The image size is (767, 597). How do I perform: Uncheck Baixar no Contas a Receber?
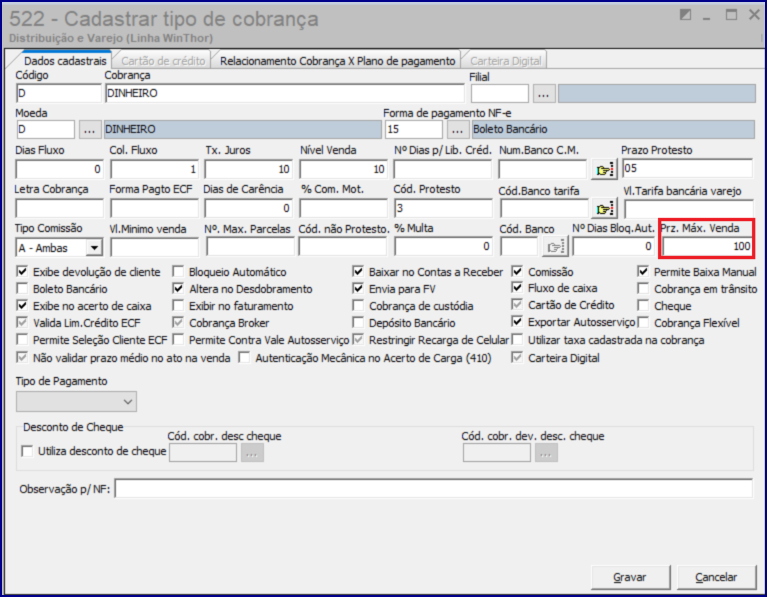(x=359, y=272)
